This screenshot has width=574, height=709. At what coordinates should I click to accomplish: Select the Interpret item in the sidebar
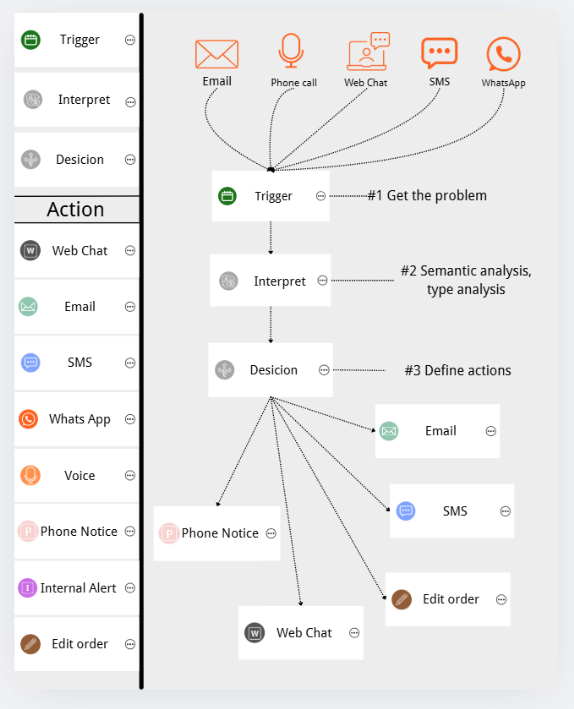tap(76, 100)
